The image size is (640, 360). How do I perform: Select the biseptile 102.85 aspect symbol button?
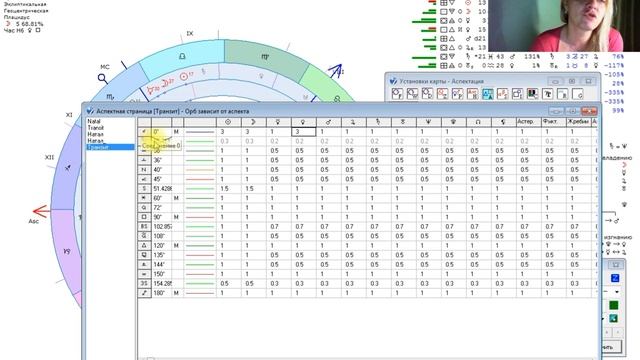(144, 227)
